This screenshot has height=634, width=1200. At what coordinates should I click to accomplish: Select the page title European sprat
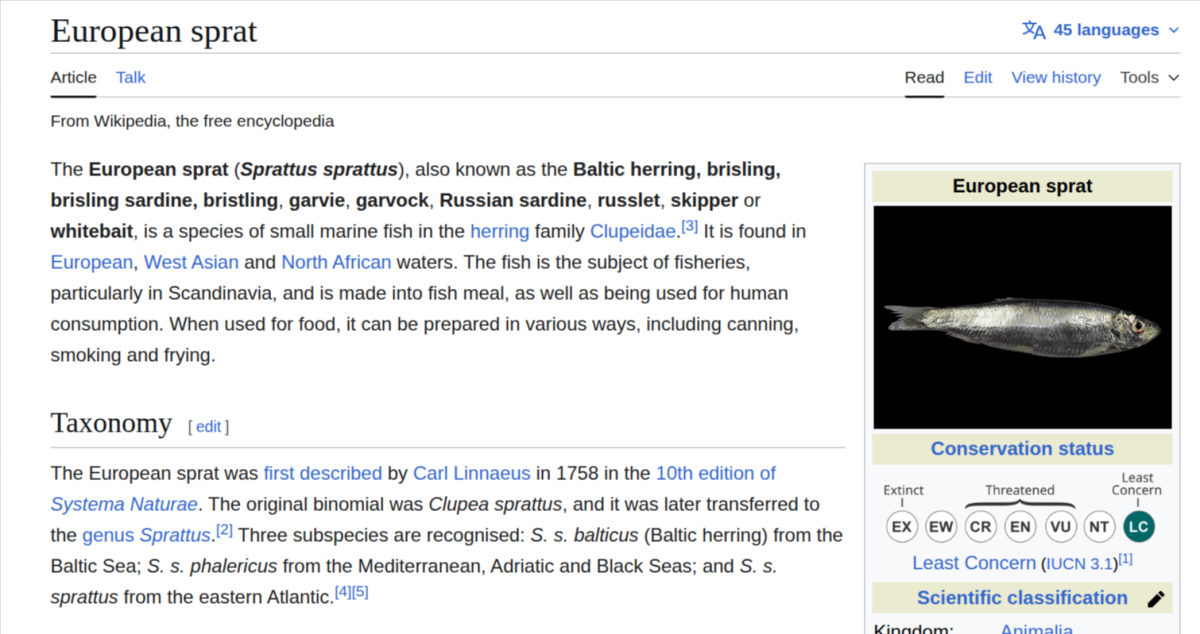pos(154,31)
